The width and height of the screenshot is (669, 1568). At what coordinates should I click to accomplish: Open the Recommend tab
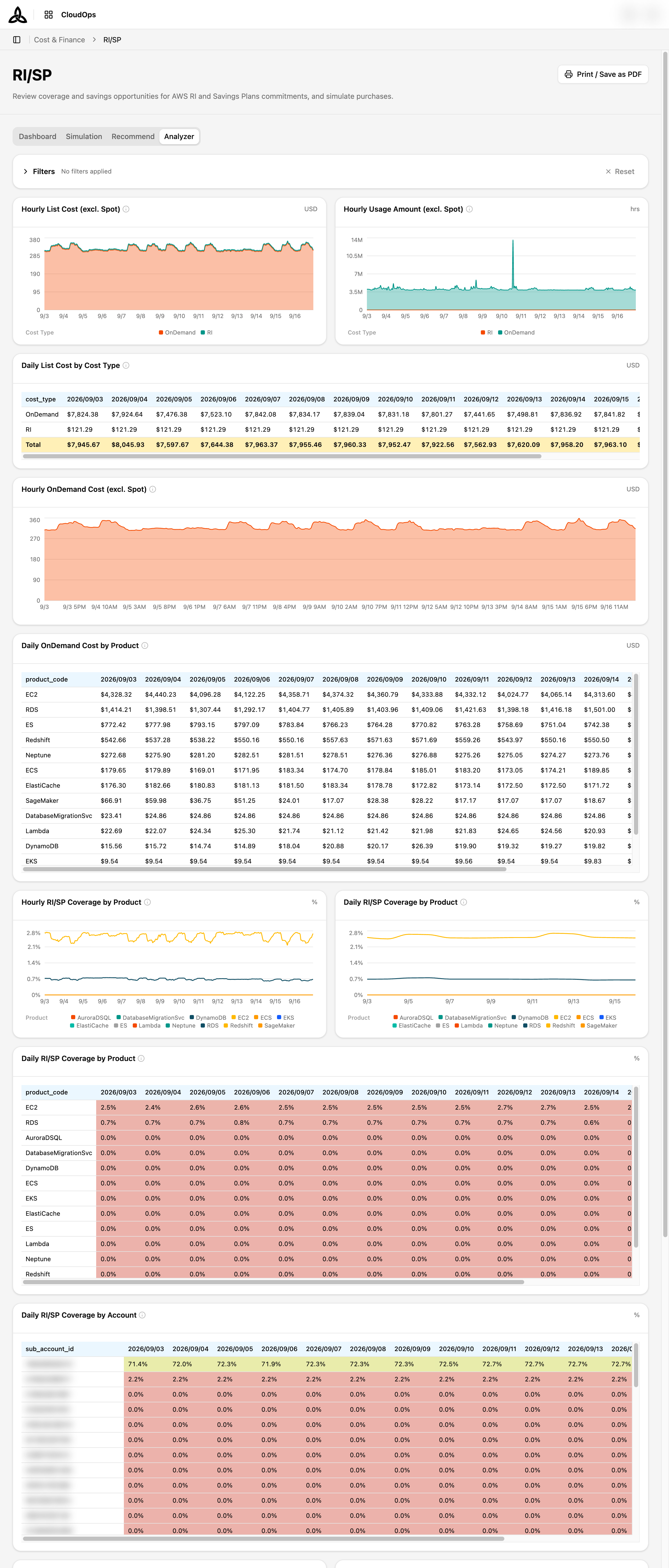pyautogui.click(x=133, y=136)
